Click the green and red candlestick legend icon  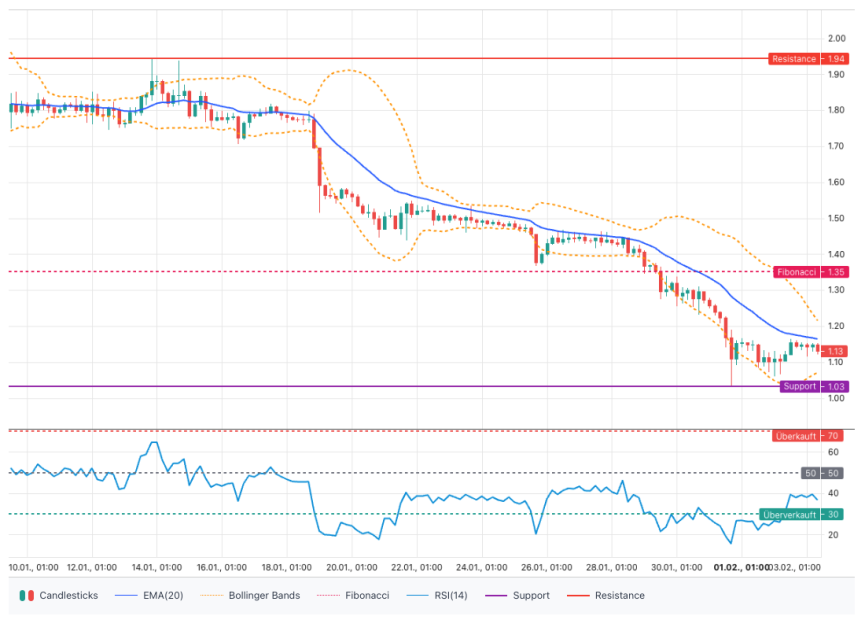[27, 595]
